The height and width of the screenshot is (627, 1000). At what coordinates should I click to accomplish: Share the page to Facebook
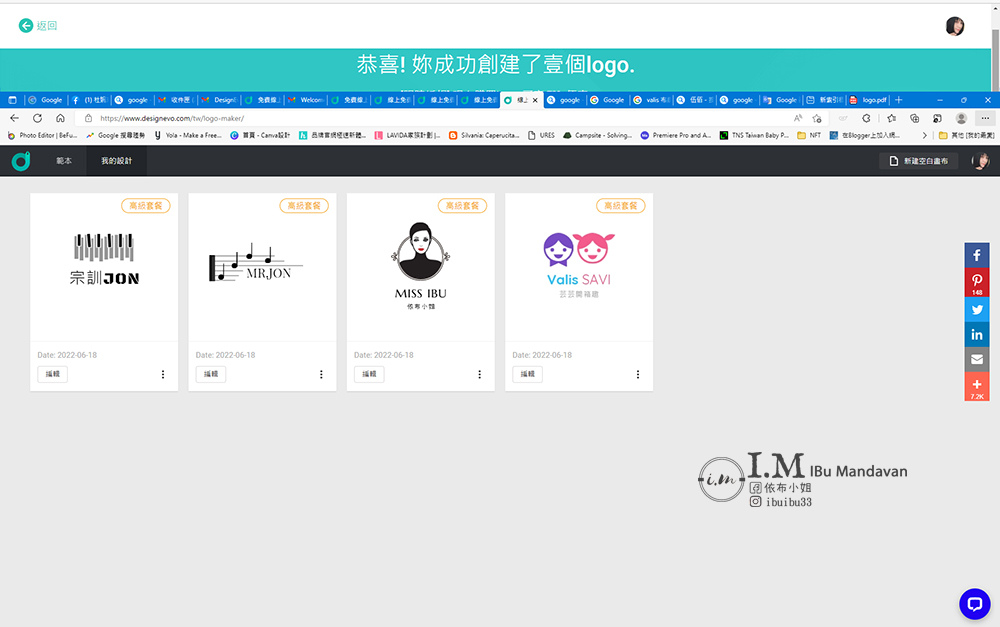(x=976, y=255)
